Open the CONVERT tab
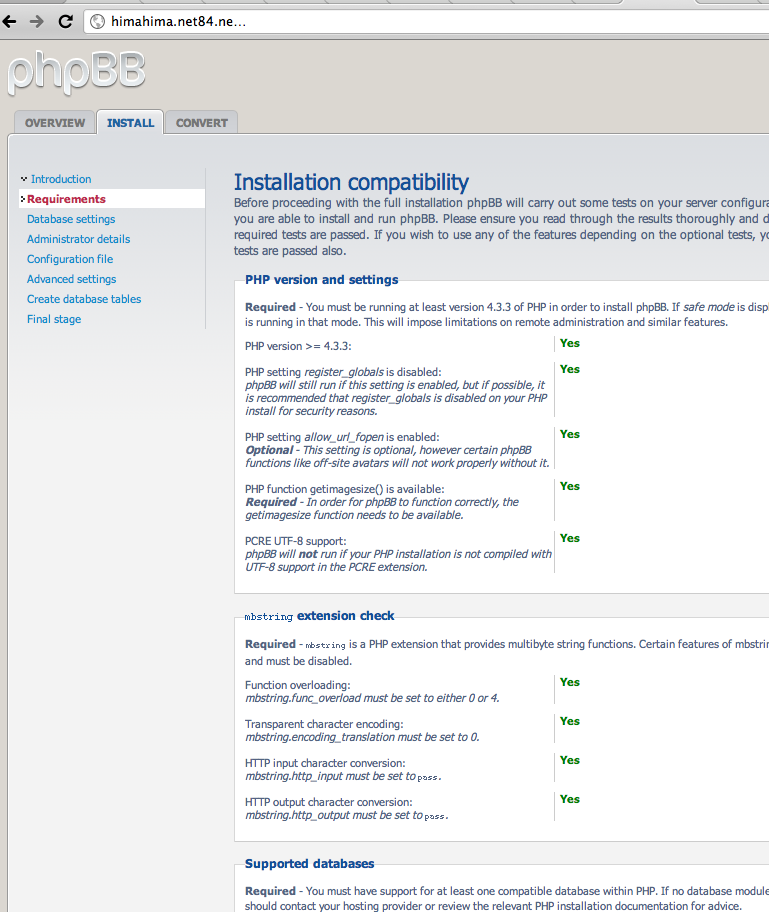This screenshot has width=769, height=912. click(201, 123)
